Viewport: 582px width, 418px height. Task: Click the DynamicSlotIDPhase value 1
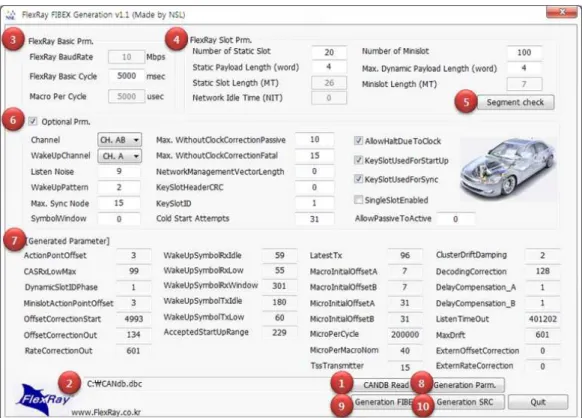point(134,287)
